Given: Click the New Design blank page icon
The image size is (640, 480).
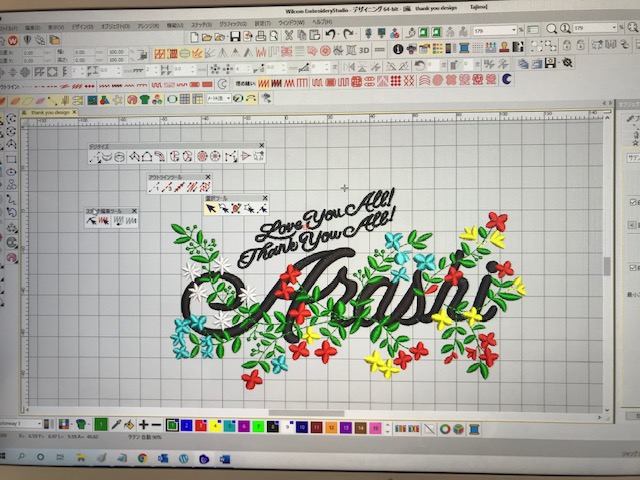Looking at the screenshot, I should tap(194, 37).
